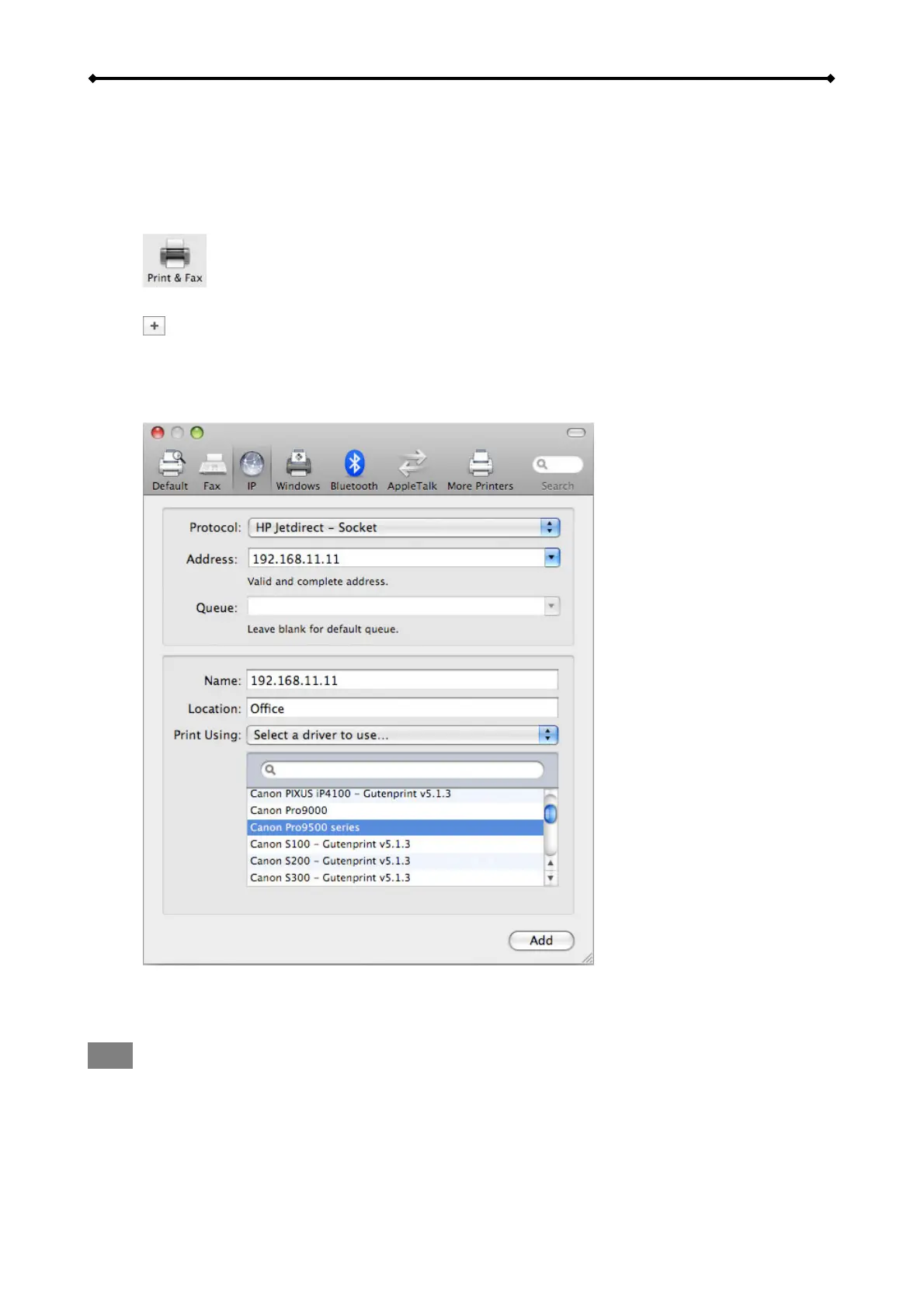The image size is (924, 1308).
Task: Open More Printers toolbar icon
Action: [x=480, y=471]
